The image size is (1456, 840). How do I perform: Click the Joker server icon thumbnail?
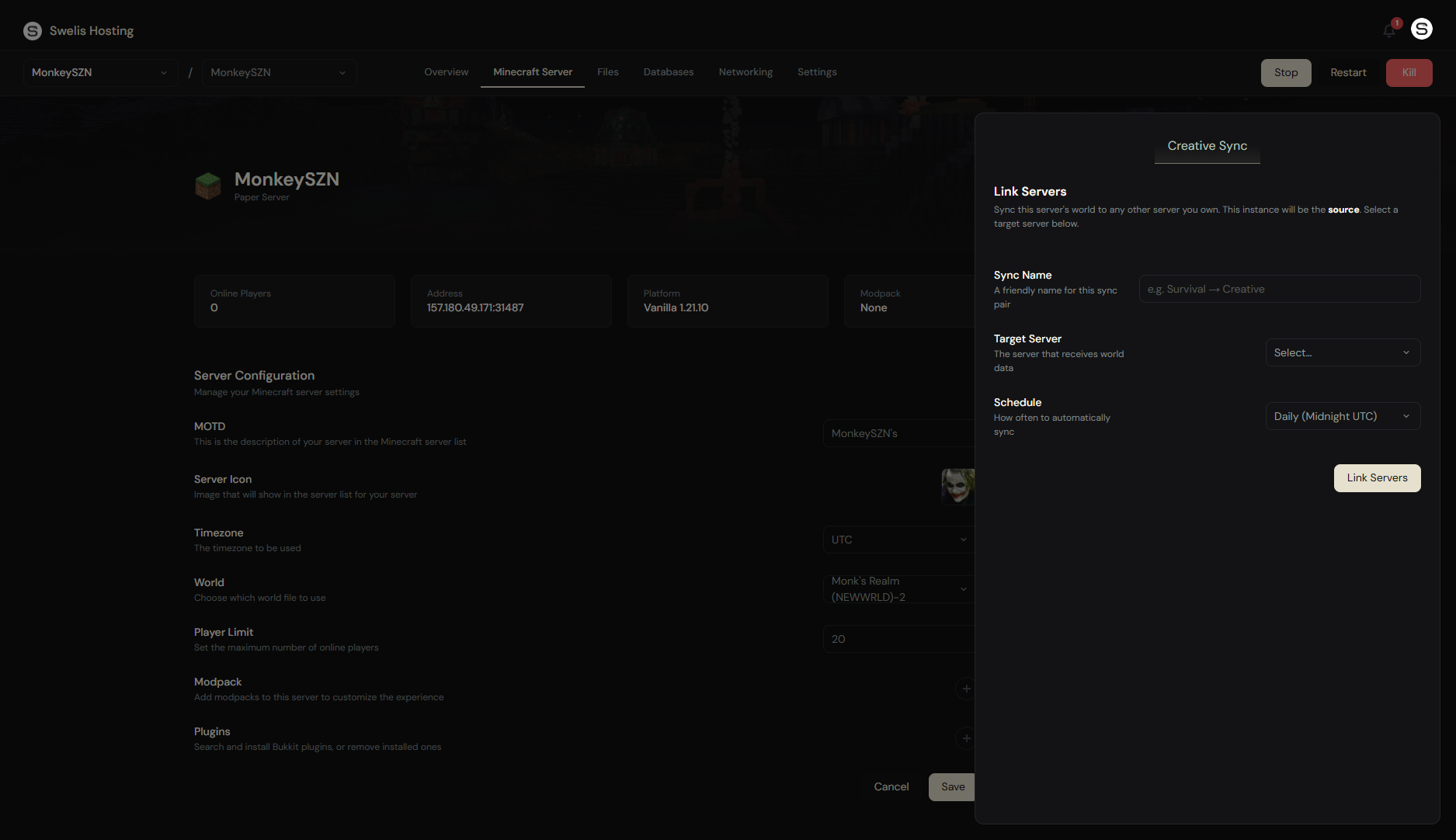pyautogui.click(x=957, y=486)
